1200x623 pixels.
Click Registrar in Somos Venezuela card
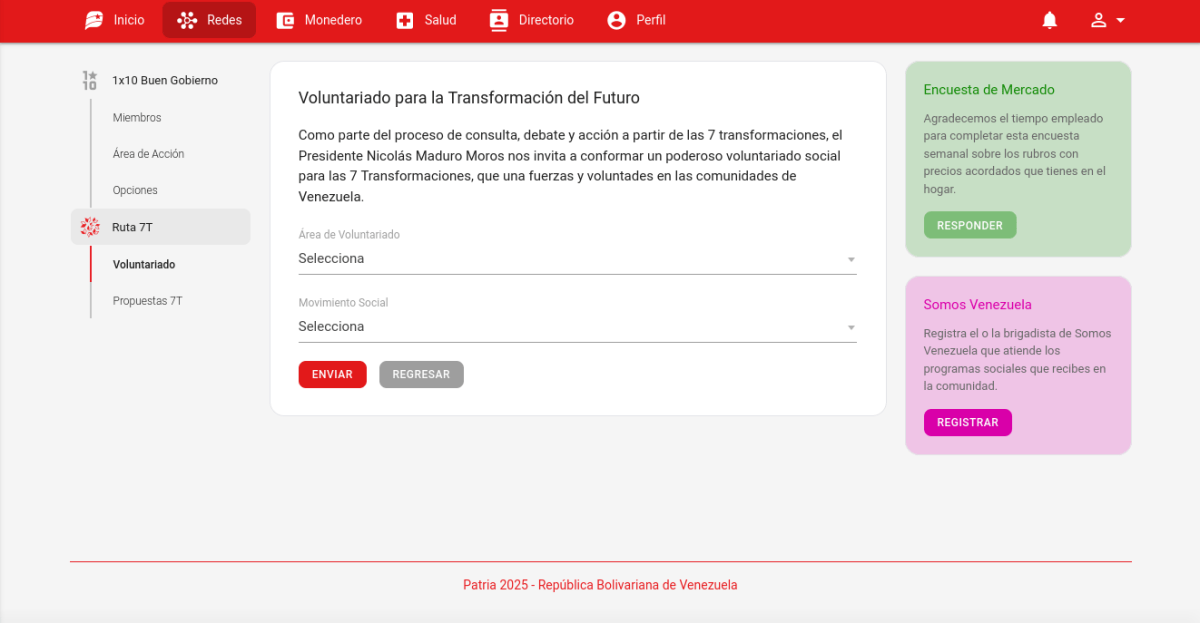click(967, 422)
